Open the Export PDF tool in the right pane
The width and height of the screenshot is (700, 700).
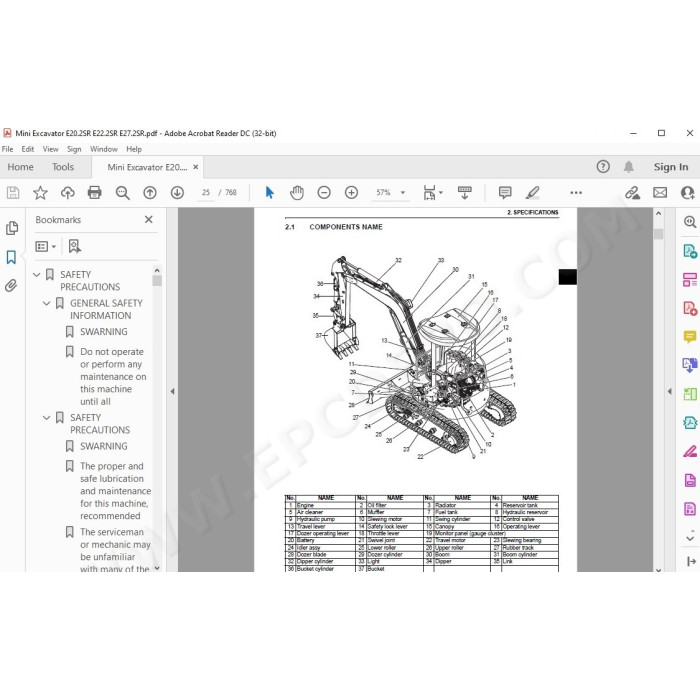coord(690,251)
